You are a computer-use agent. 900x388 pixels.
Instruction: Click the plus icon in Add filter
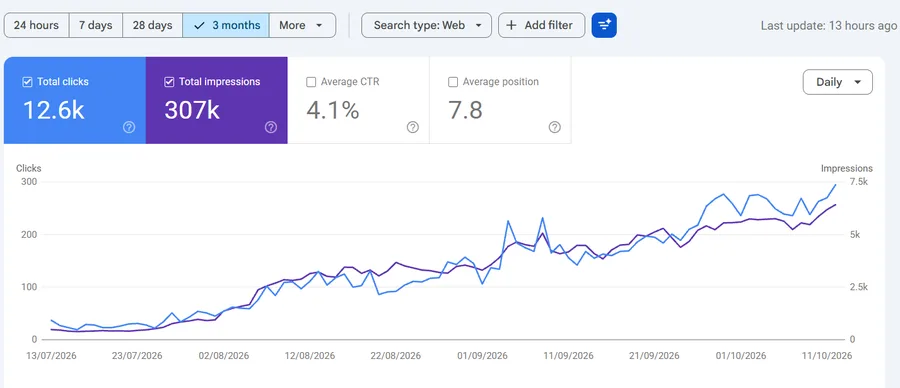[511, 25]
